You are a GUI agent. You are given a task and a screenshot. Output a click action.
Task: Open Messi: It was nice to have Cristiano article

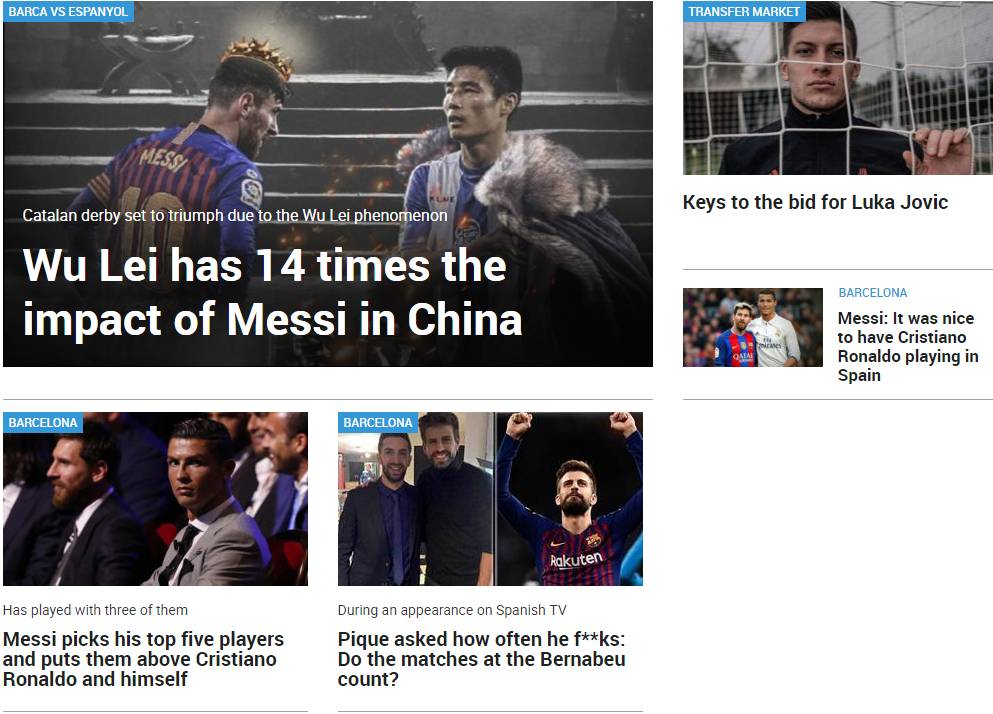tap(908, 347)
